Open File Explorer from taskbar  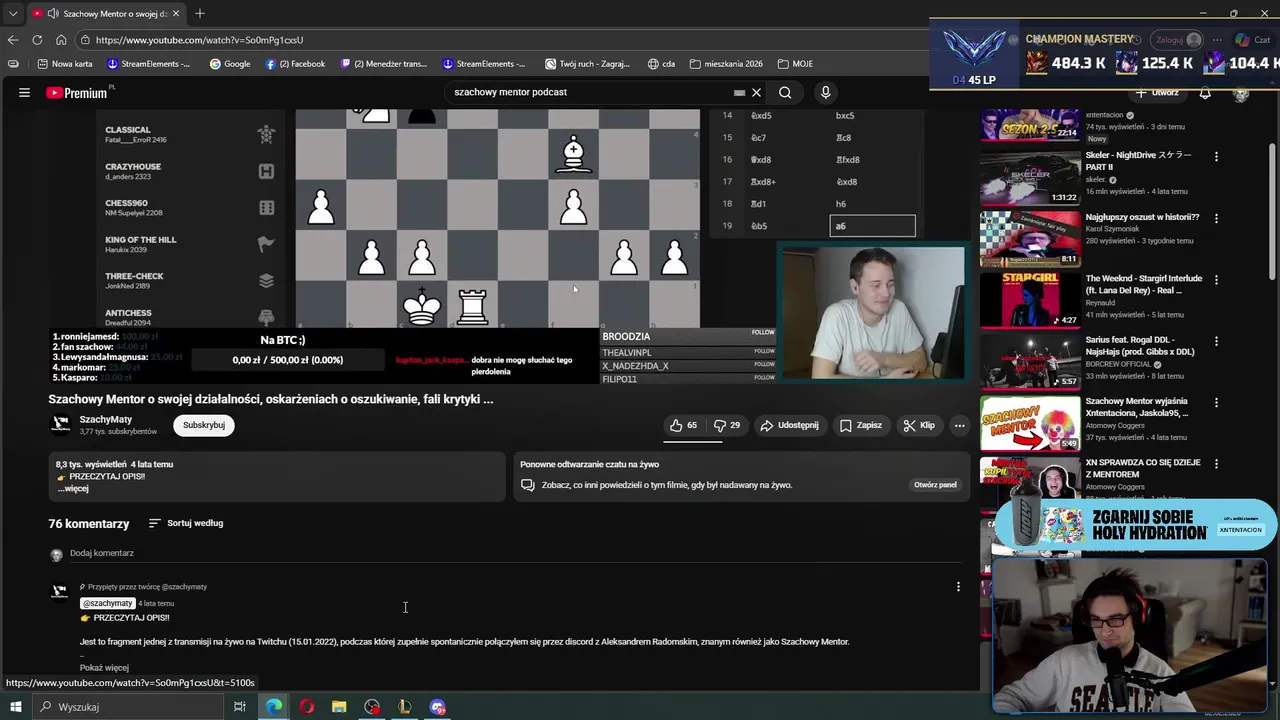point(339,707)
